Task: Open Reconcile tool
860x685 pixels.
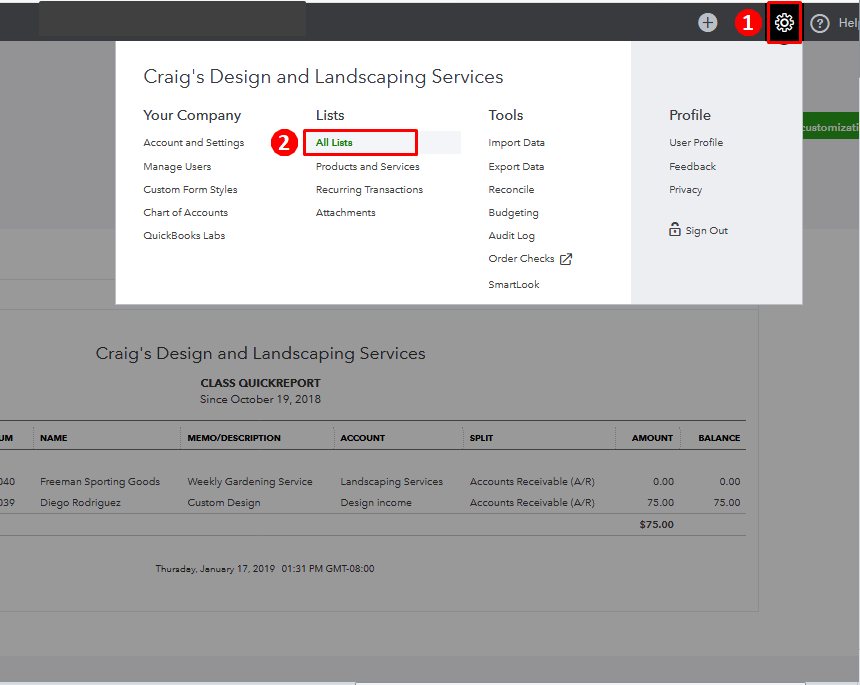Action: 511,190
